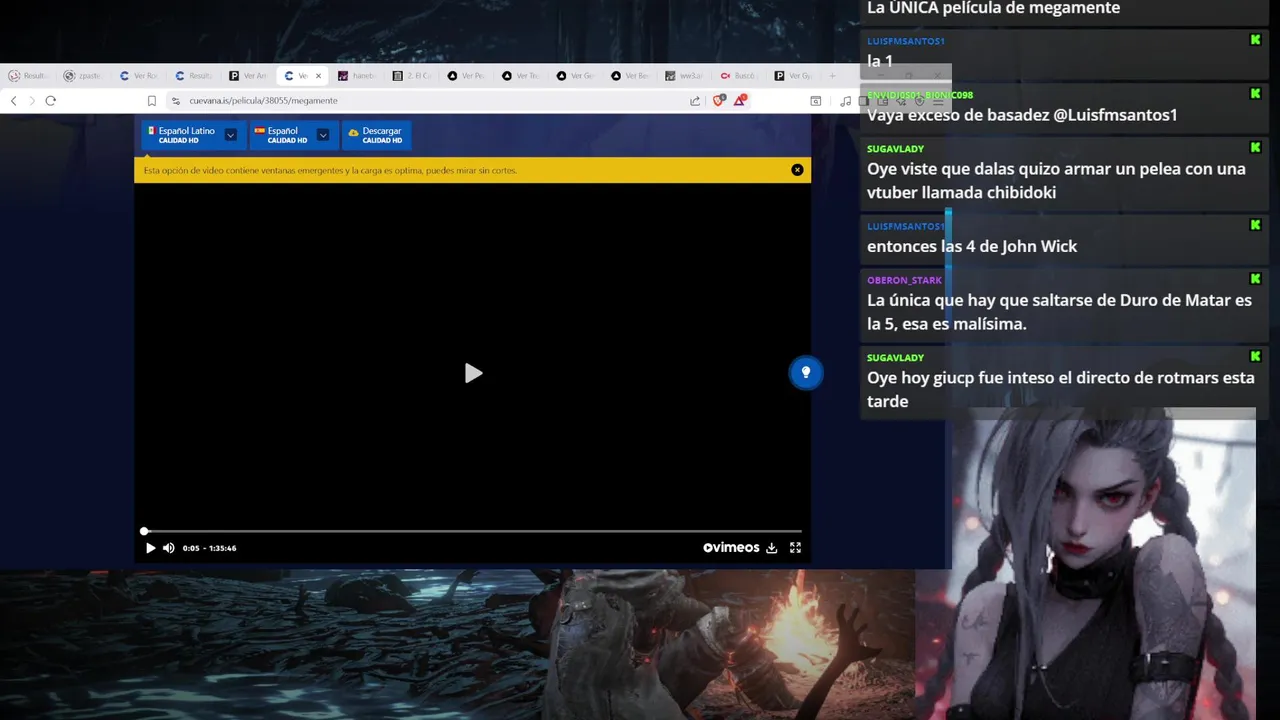1280x720 pixels.
Task: Click the 'directo de rotmars' chat message
Action: pyautogui.click(x=1060, y=389)
